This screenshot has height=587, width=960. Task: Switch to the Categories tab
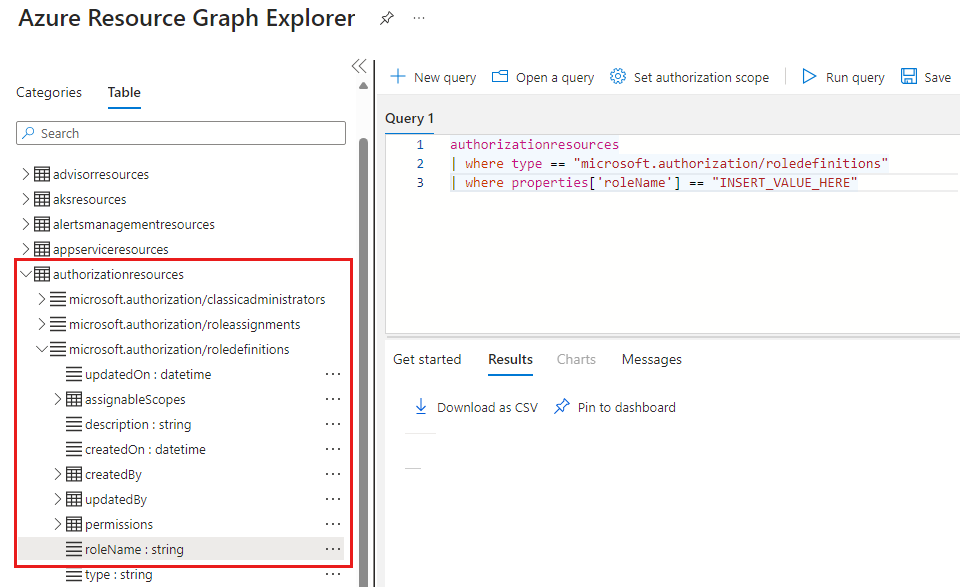(48, 92)
